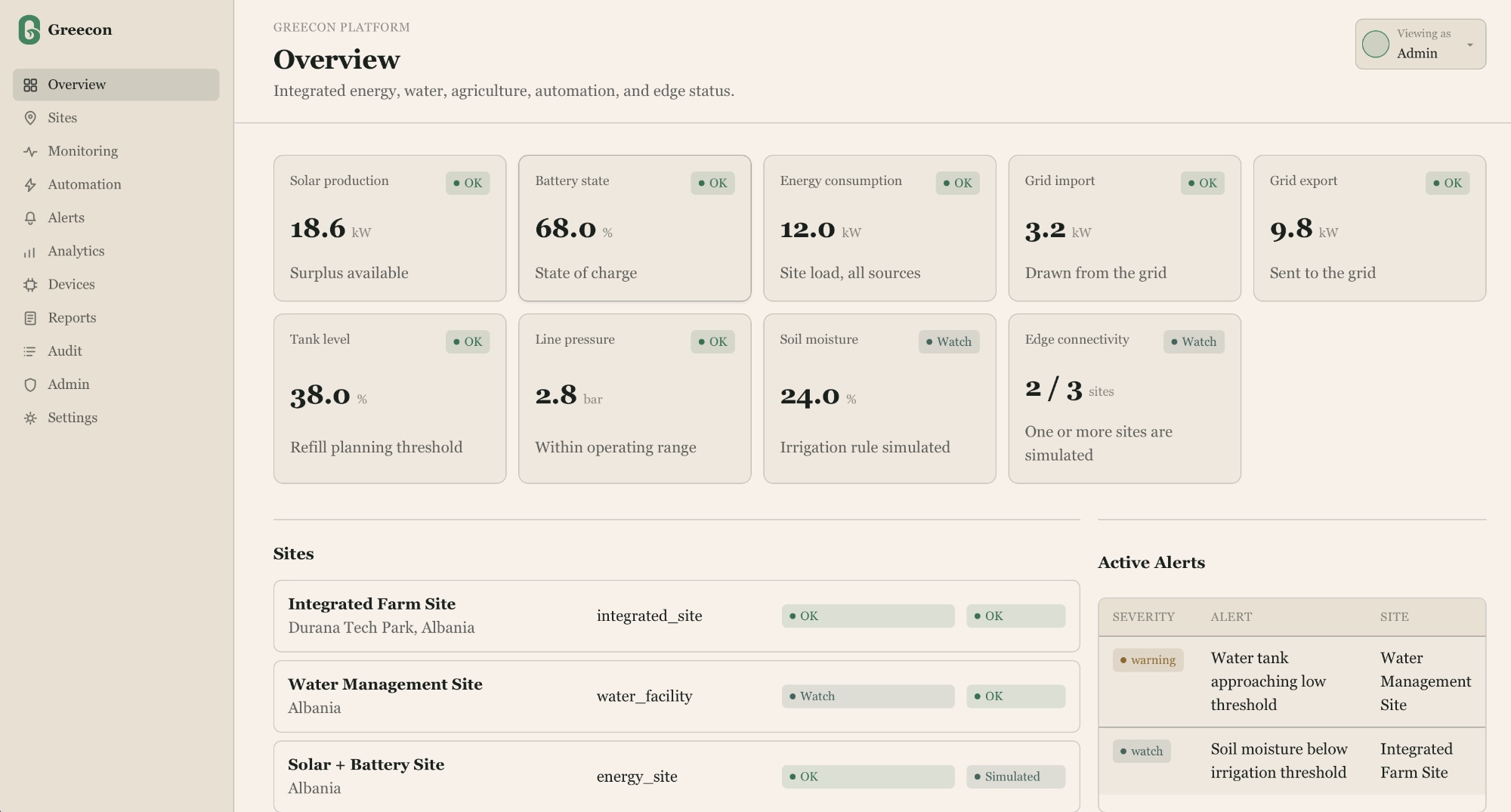This screenshot has width=1511, height=812.
Task: Click the Grid export card
Action: coord(1369,228)
